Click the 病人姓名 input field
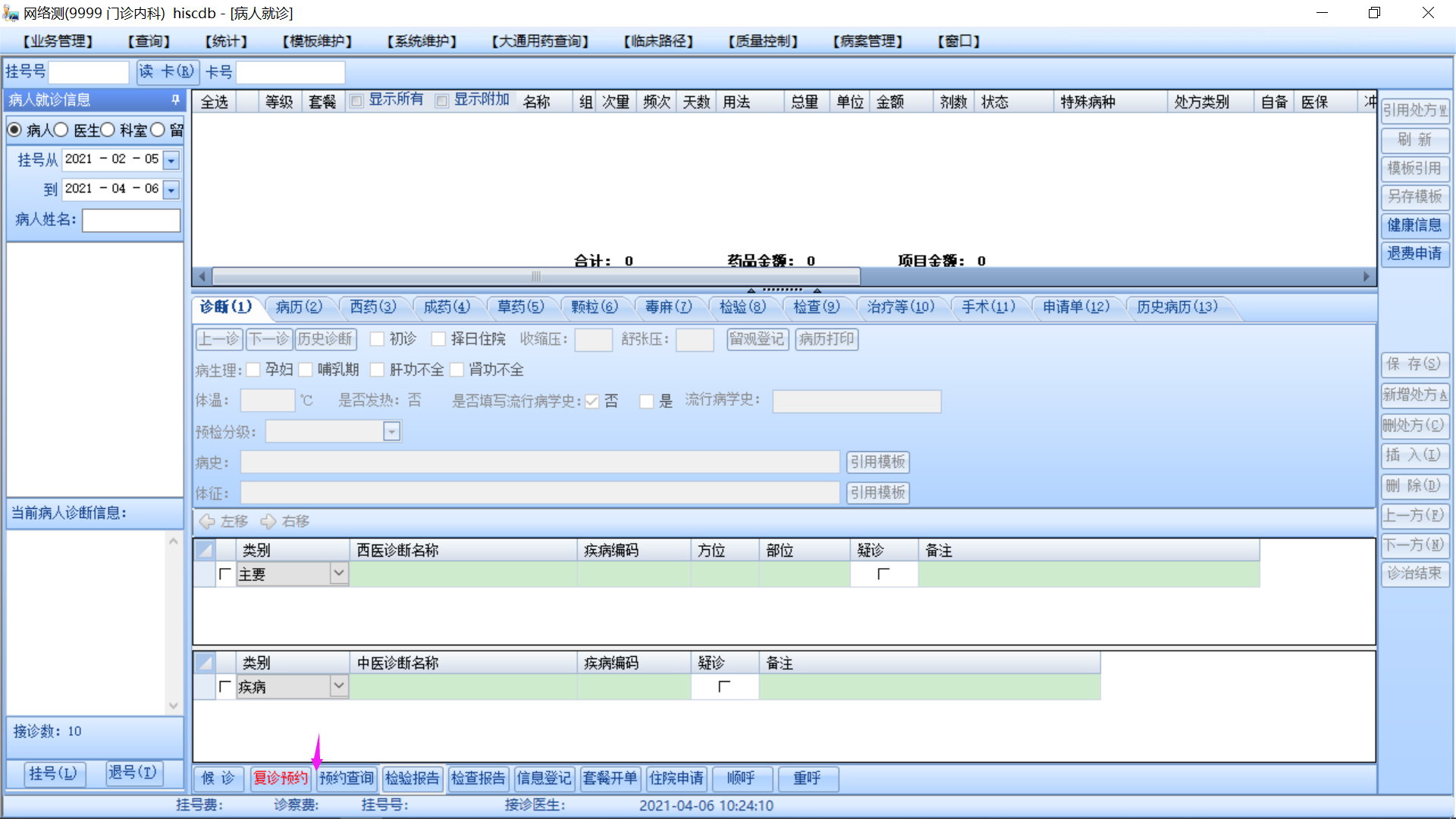This screenshot has width=1456, height=819. [131, 220]
